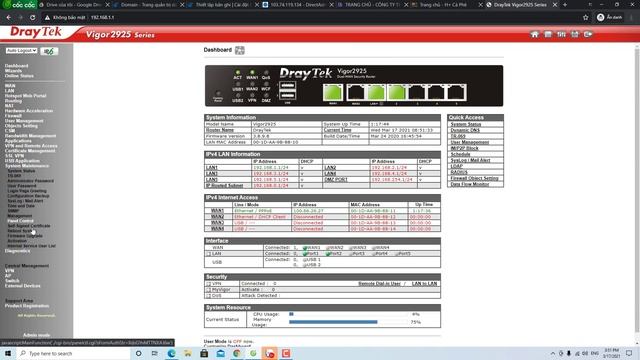The width and height of the screenshot is (640, 360).
Task: Open Firmware Upgrade in sidebar
Action: click(x=25, y=236)
